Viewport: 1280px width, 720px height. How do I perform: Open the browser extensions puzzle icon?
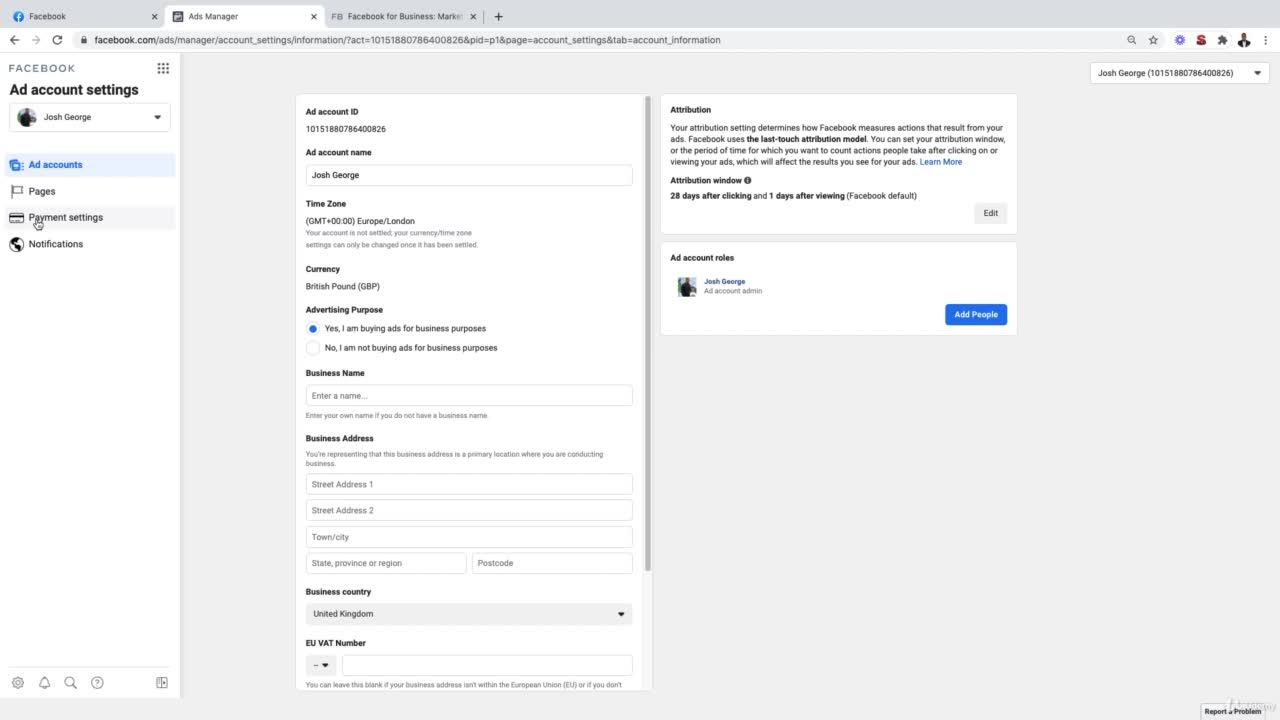point(1222,40)
